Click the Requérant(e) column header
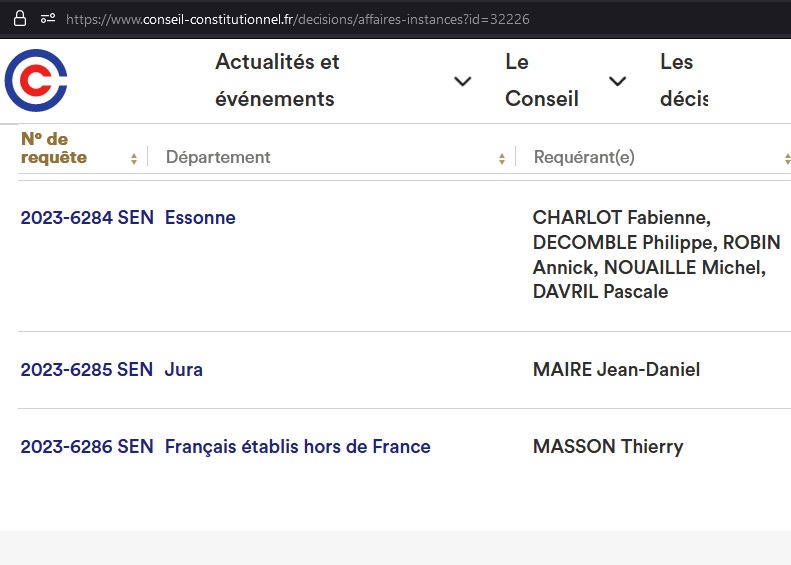The height and width of the screenshot is (565, 791). tap(584, 157)
